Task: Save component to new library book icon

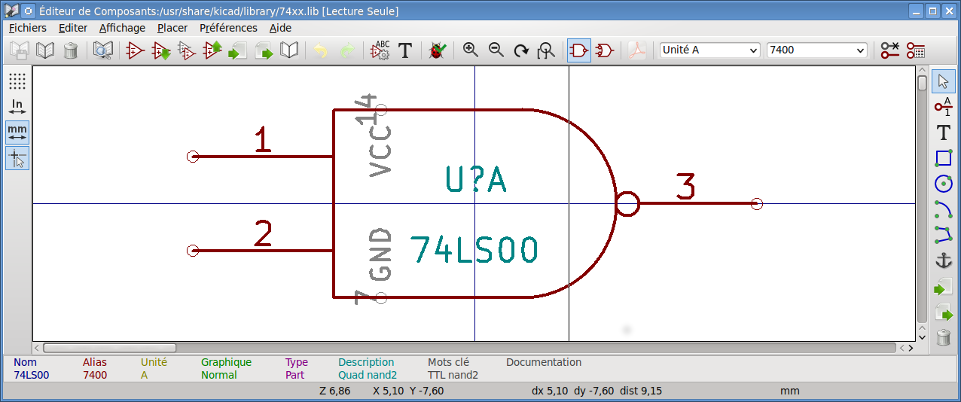Action: click(x=289, y=50)
